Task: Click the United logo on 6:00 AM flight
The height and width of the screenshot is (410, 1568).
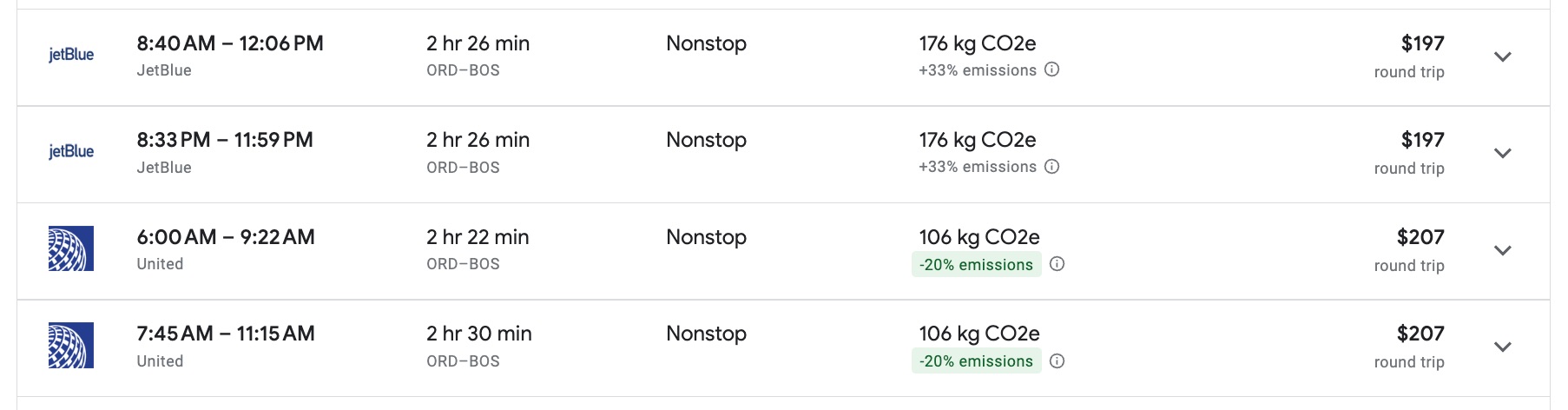Action: tap(71, 249)
